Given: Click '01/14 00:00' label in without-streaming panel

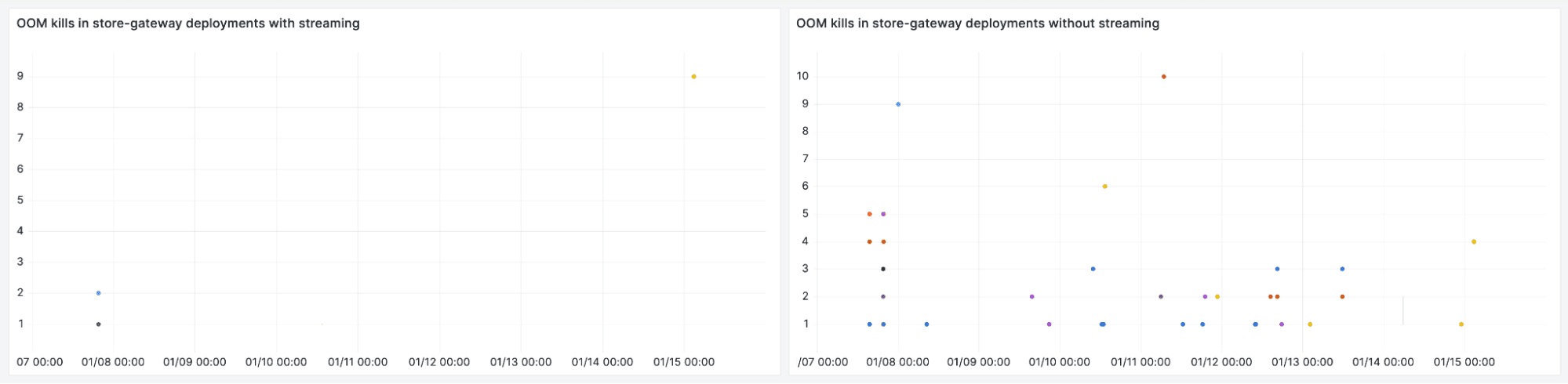Looking at the screenshot, I should pyautogui.click(x=1383, y=362).
